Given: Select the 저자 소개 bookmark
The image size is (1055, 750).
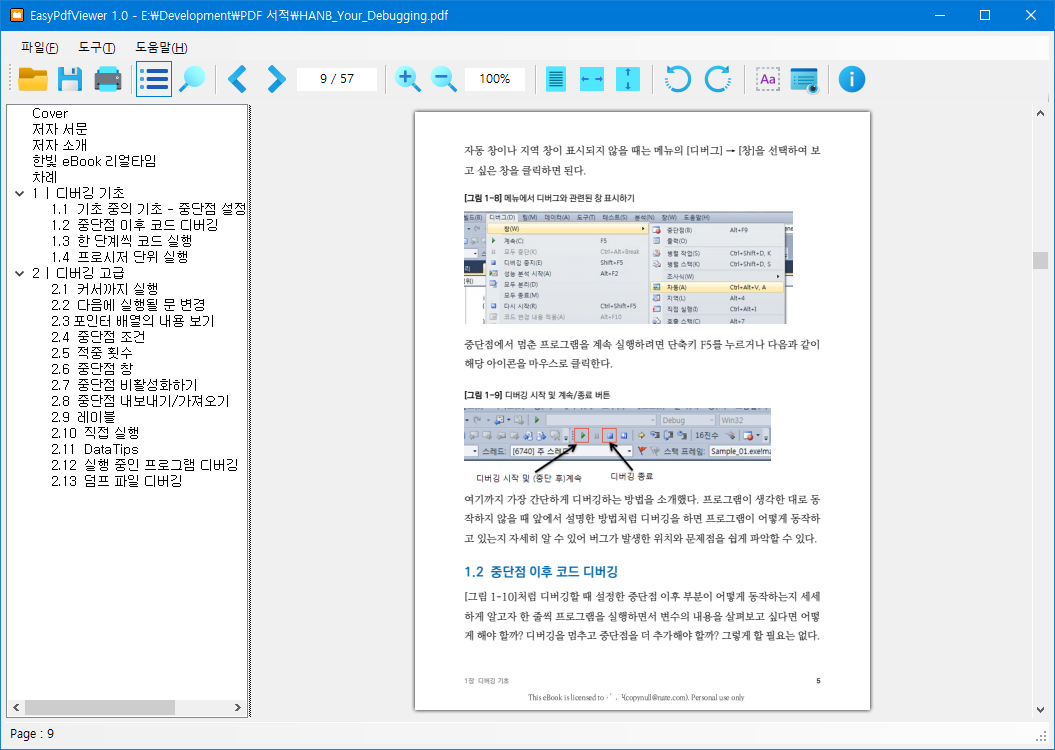Looking at the screenshot, I should coord(60,145).
